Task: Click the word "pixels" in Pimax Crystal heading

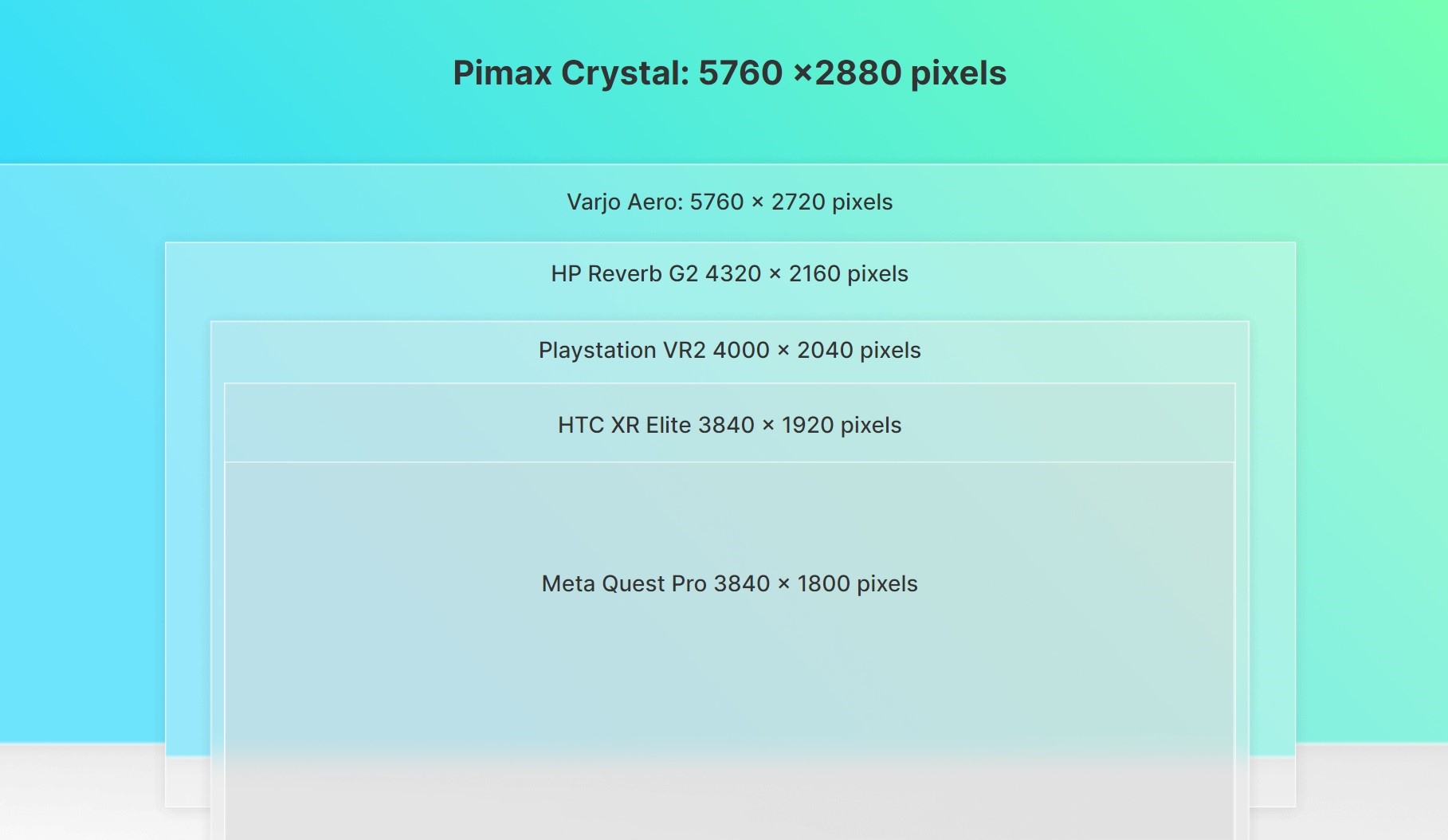Action: (959, 74)
